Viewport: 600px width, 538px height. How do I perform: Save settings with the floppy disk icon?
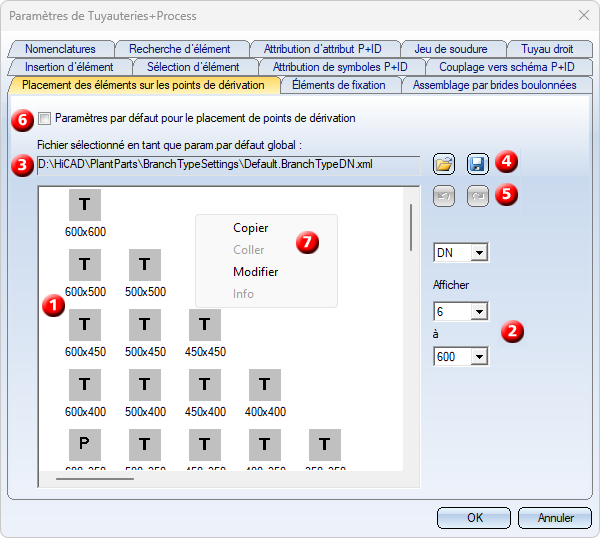(x=478, y=165)
